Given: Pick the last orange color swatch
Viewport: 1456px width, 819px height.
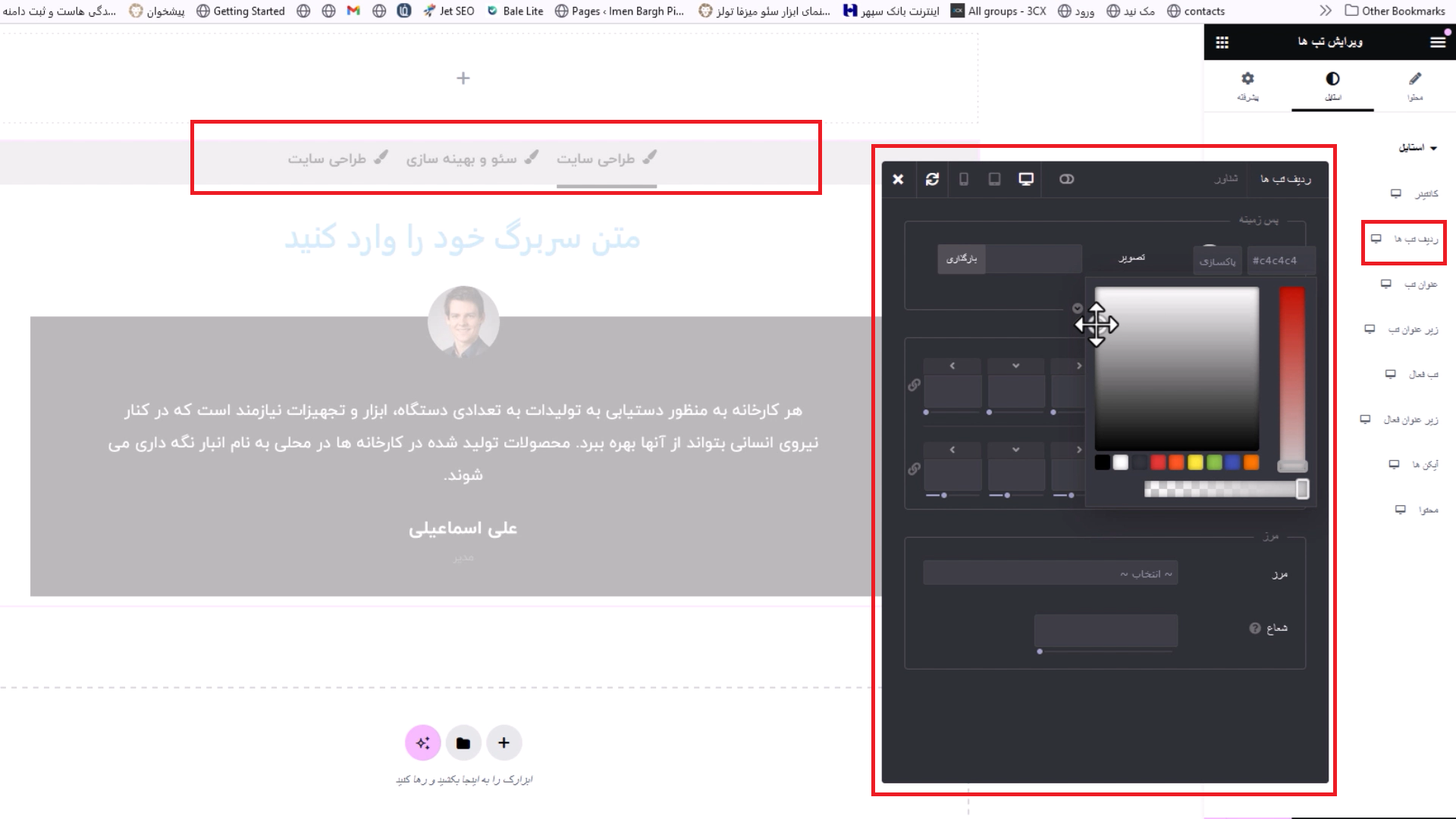Looking at the screenshot, I should pos(1251,463).
